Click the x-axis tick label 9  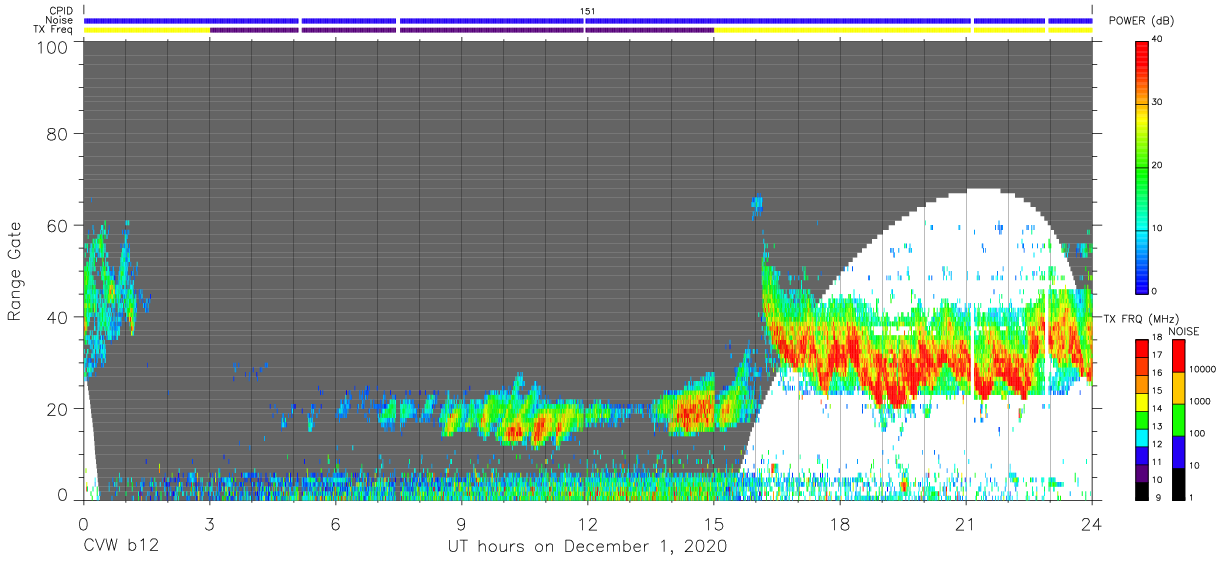(x=461, y=523)
